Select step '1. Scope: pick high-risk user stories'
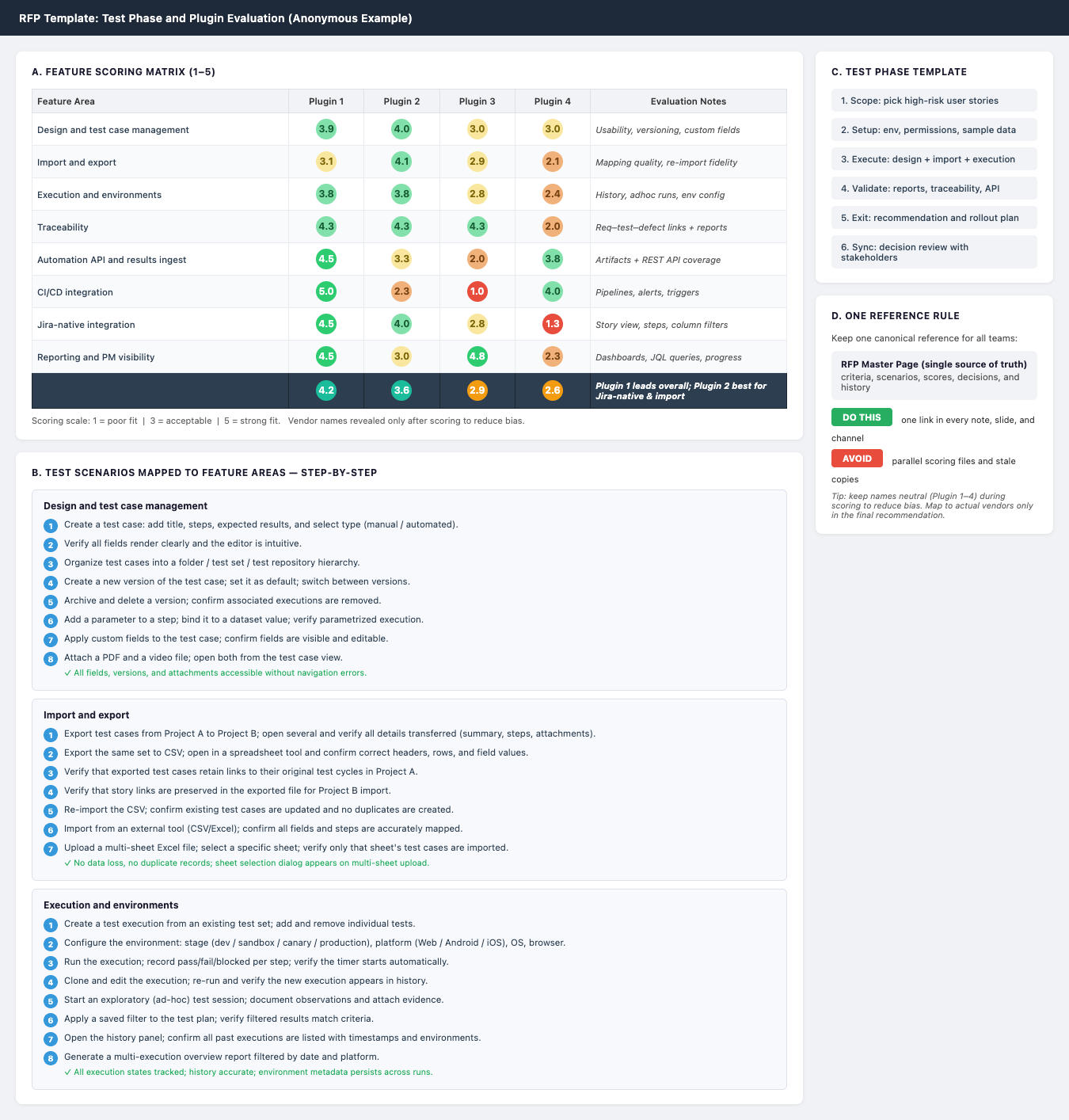 pos(934,101)
